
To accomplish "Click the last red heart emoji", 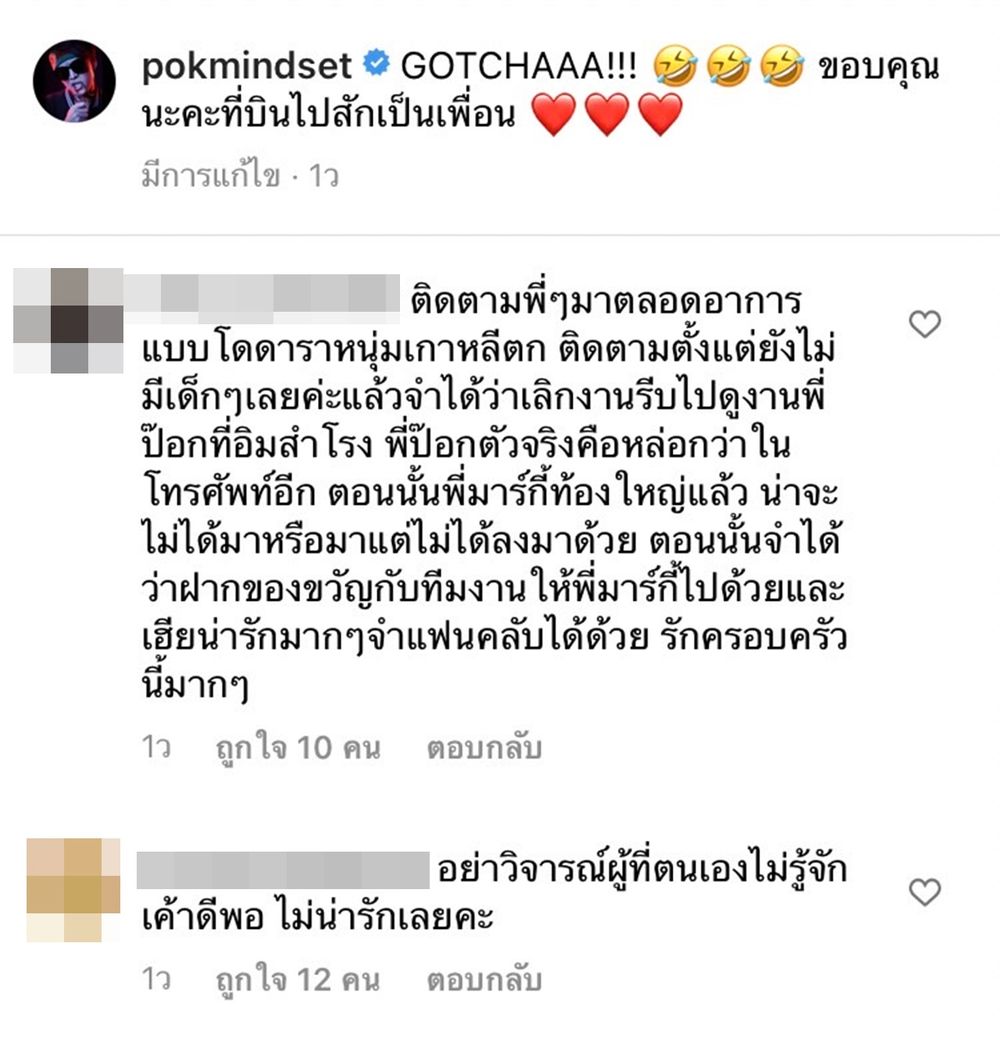I will coord(660,115).
